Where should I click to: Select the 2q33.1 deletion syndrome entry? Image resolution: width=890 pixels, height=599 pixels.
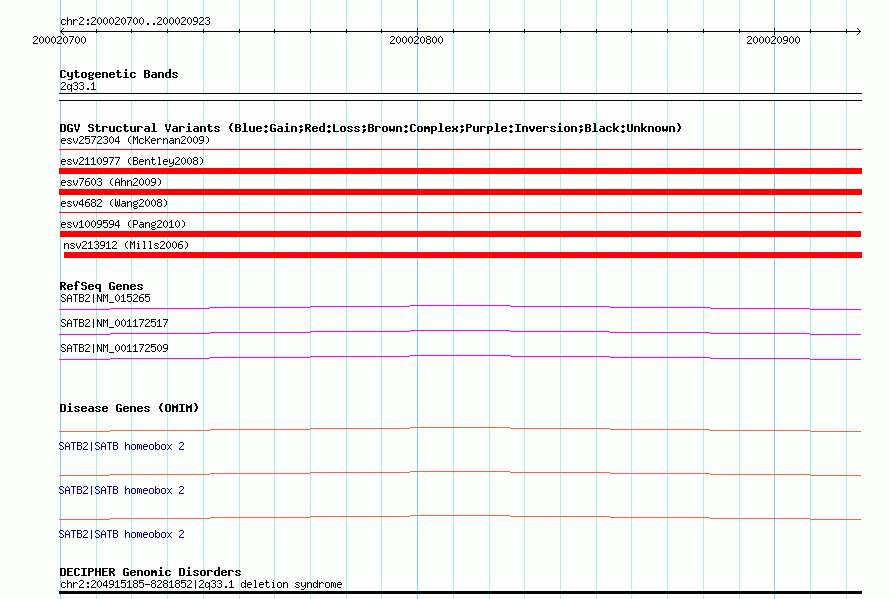click(x=201, y=585)
